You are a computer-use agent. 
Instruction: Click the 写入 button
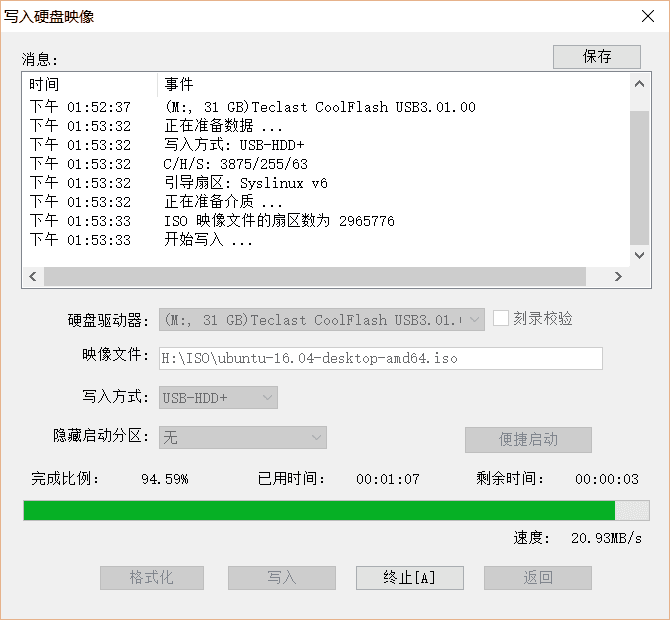281,578
